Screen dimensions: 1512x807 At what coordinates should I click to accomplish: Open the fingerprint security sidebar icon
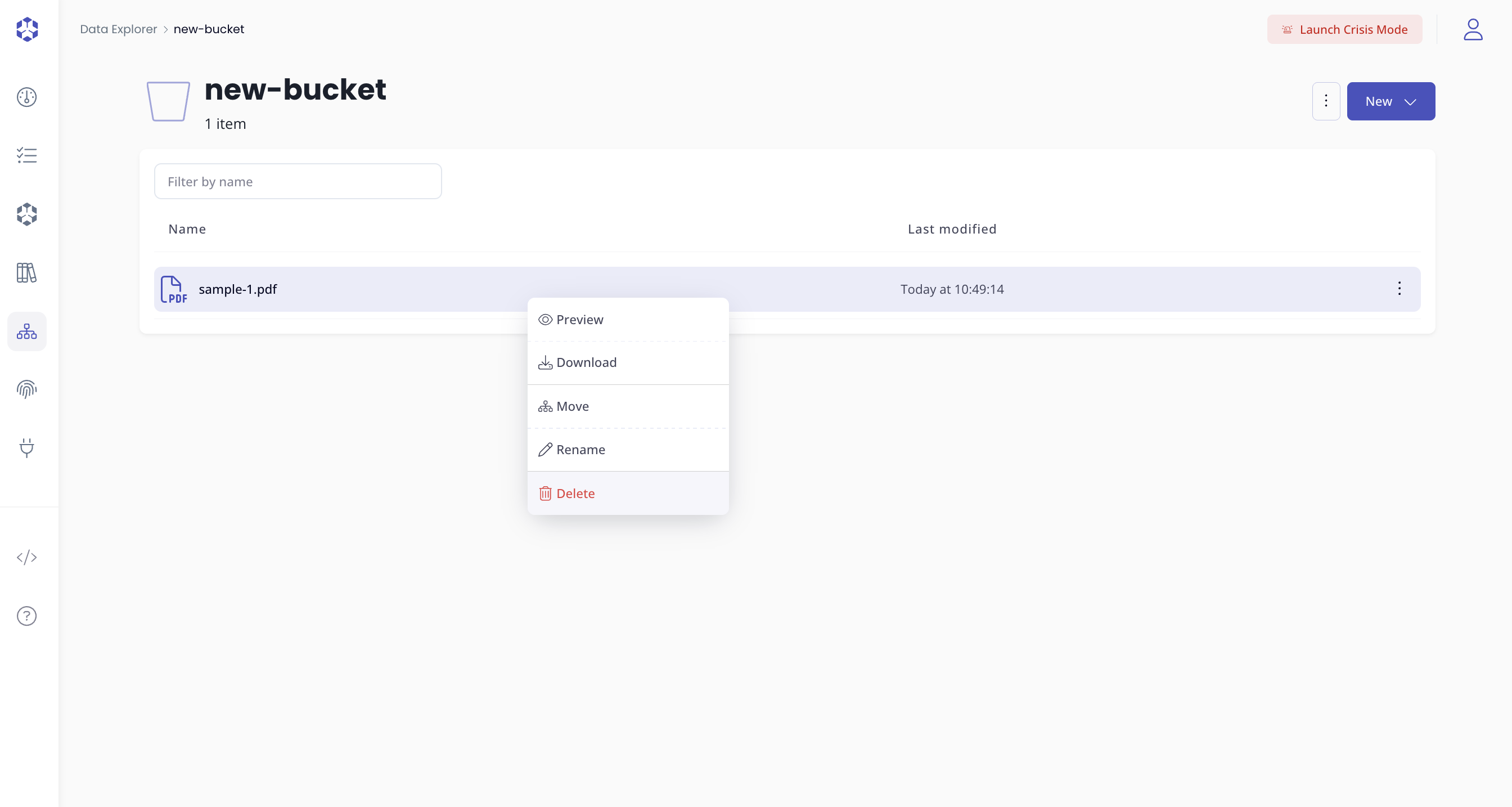[27, 389]
